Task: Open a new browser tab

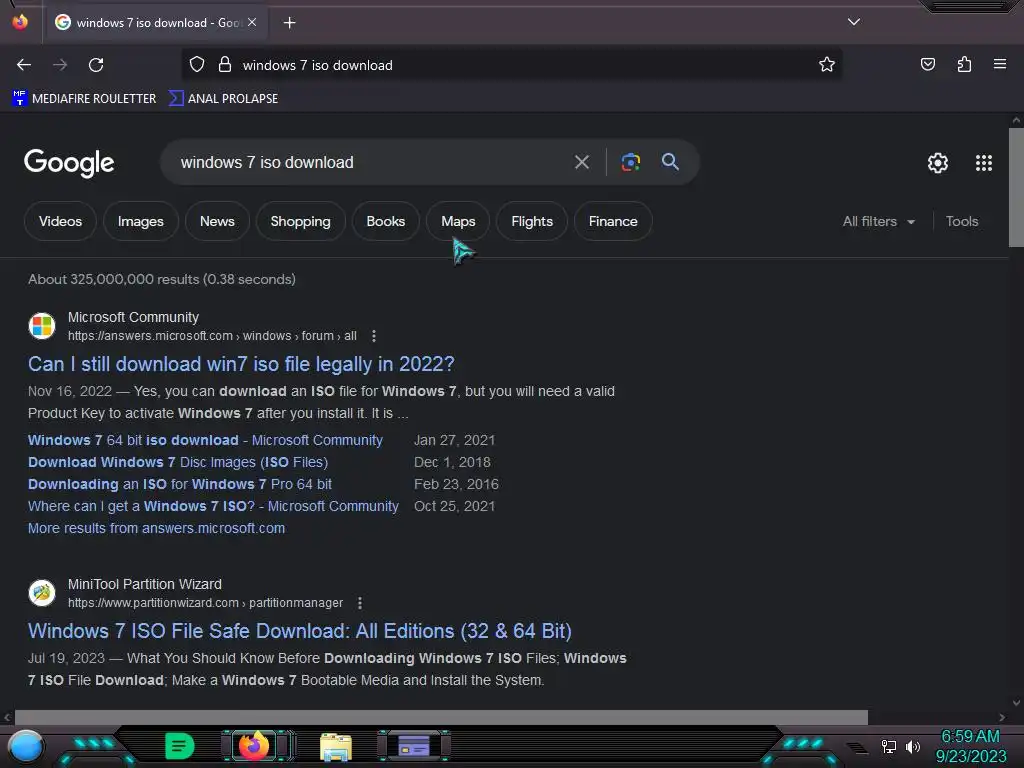Action: pyautogui.click(x=289, y=23)
